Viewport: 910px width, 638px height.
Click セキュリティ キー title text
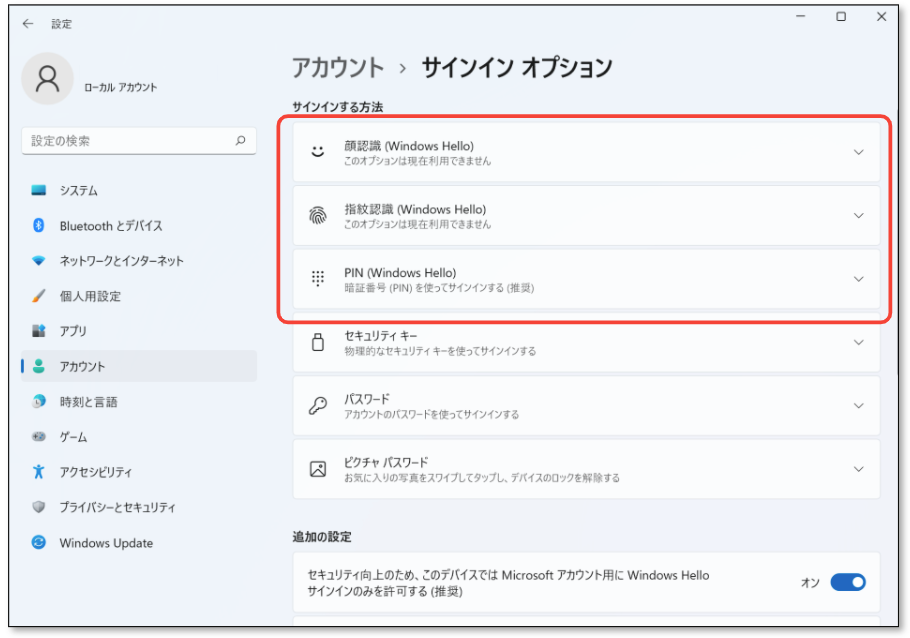[381, 336]
